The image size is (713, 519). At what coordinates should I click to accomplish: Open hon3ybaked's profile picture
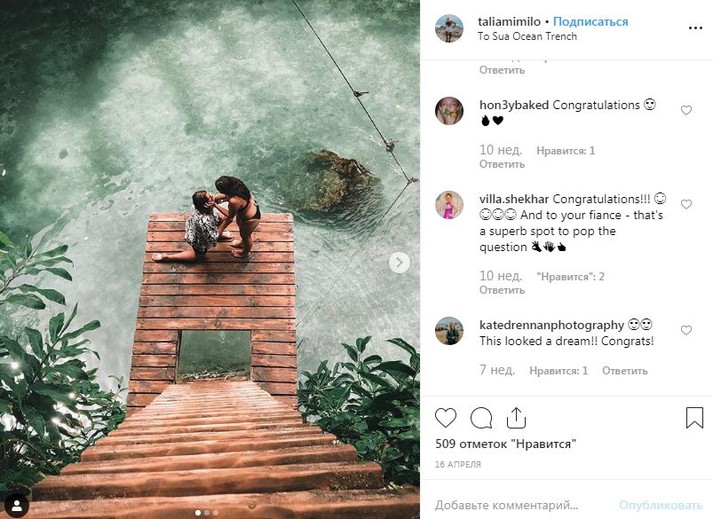tap(449, 110)
